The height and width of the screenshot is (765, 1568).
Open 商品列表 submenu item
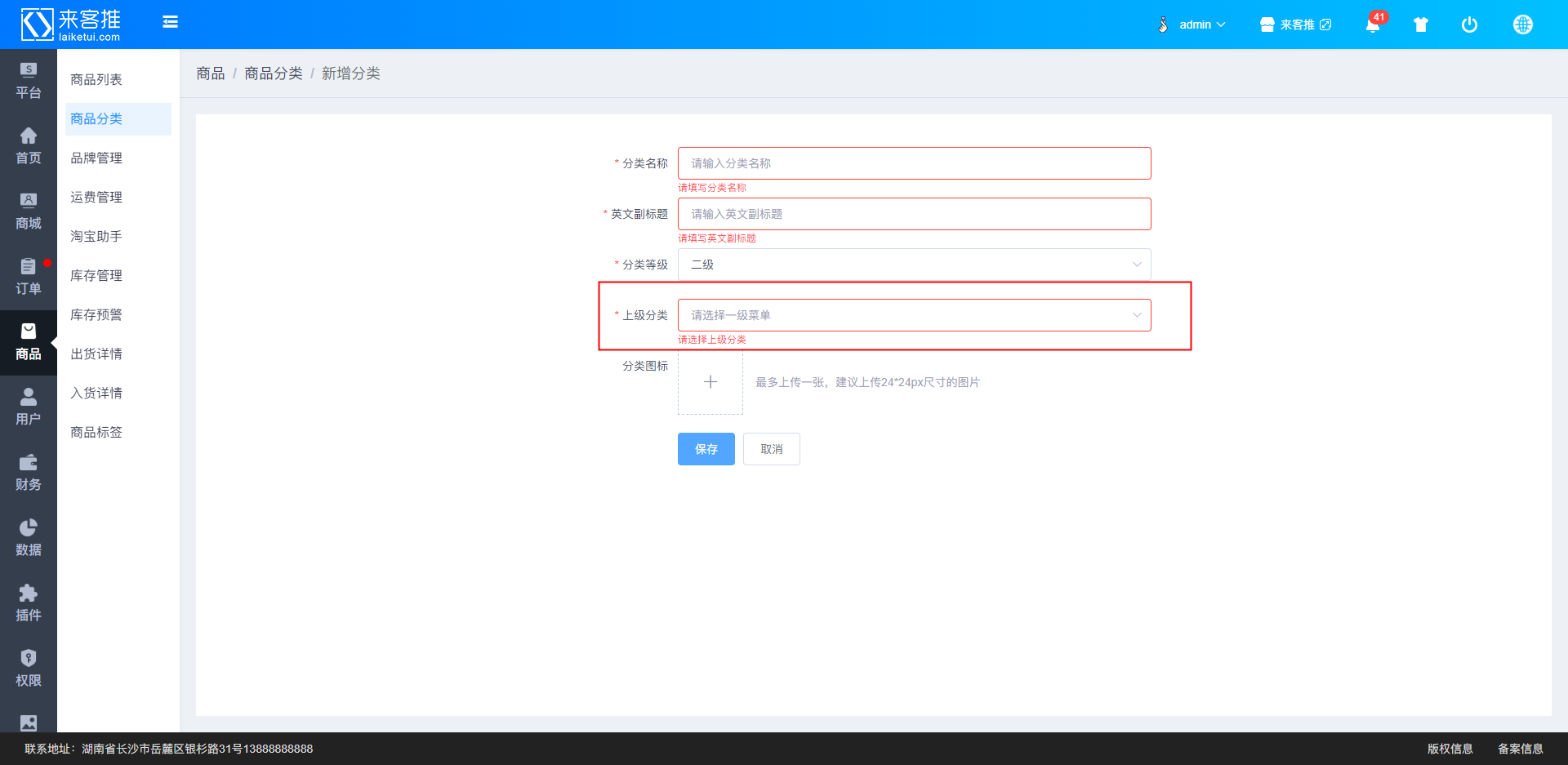(118, 79)
